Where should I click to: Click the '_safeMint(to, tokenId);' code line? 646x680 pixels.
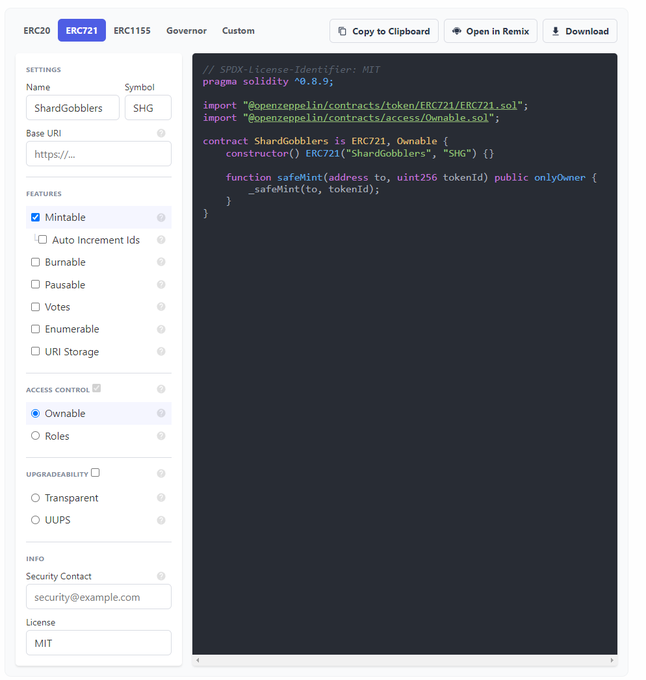(x=314, y=189)
